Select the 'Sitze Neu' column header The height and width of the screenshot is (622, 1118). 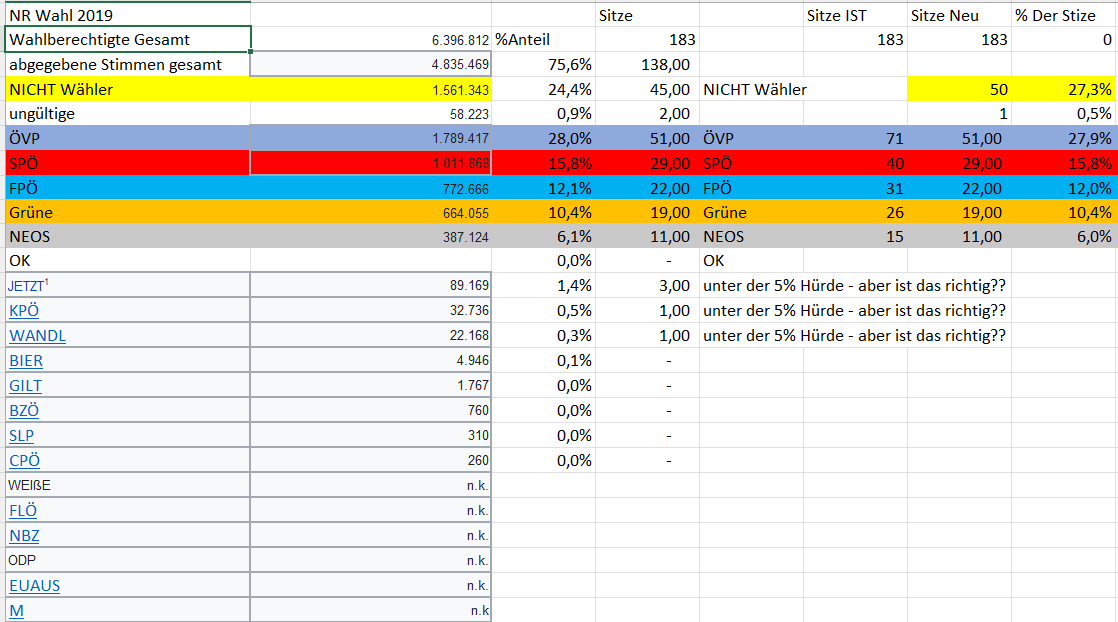coord(959,15)
